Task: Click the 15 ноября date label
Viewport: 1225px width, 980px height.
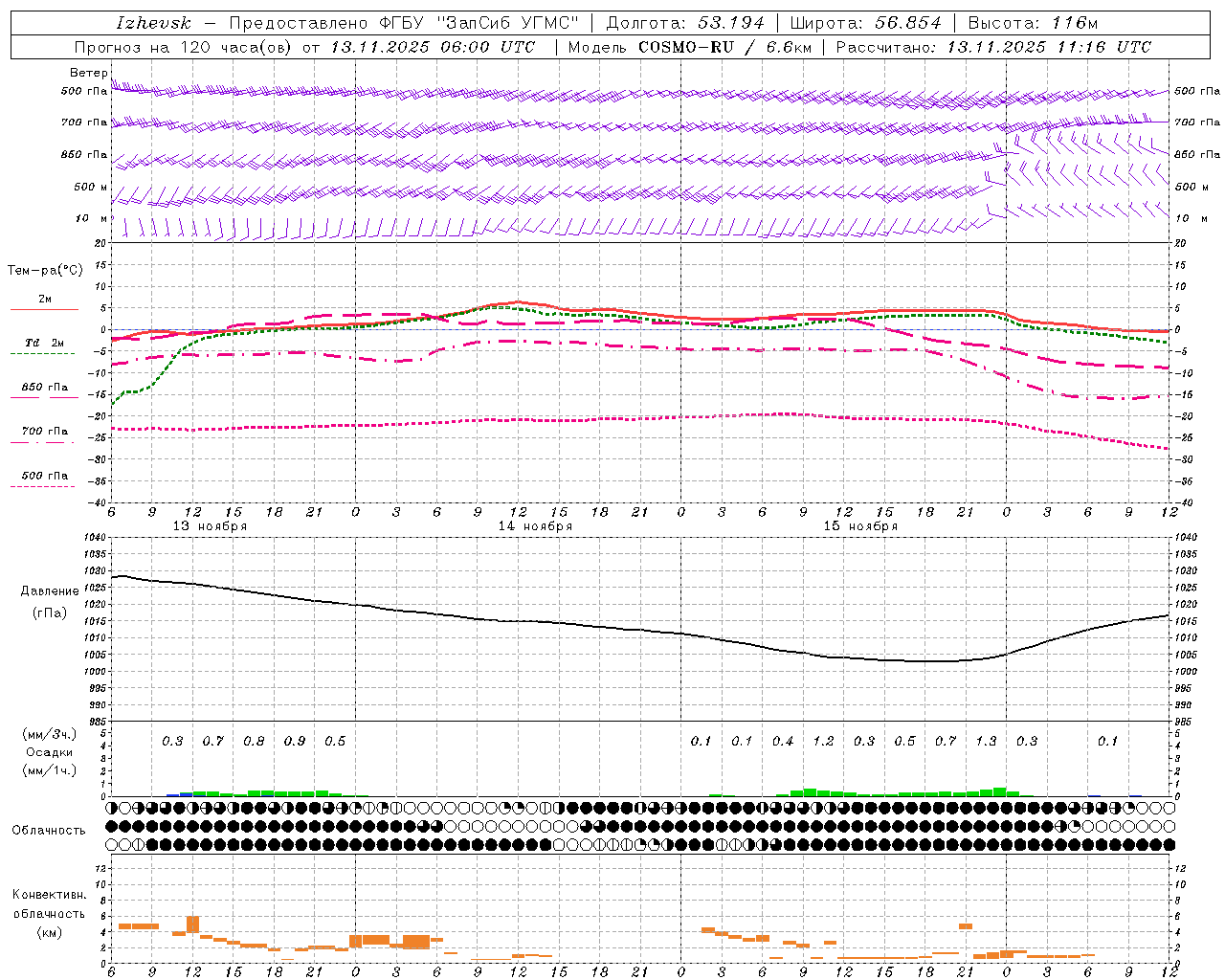Action: point(860,526)
